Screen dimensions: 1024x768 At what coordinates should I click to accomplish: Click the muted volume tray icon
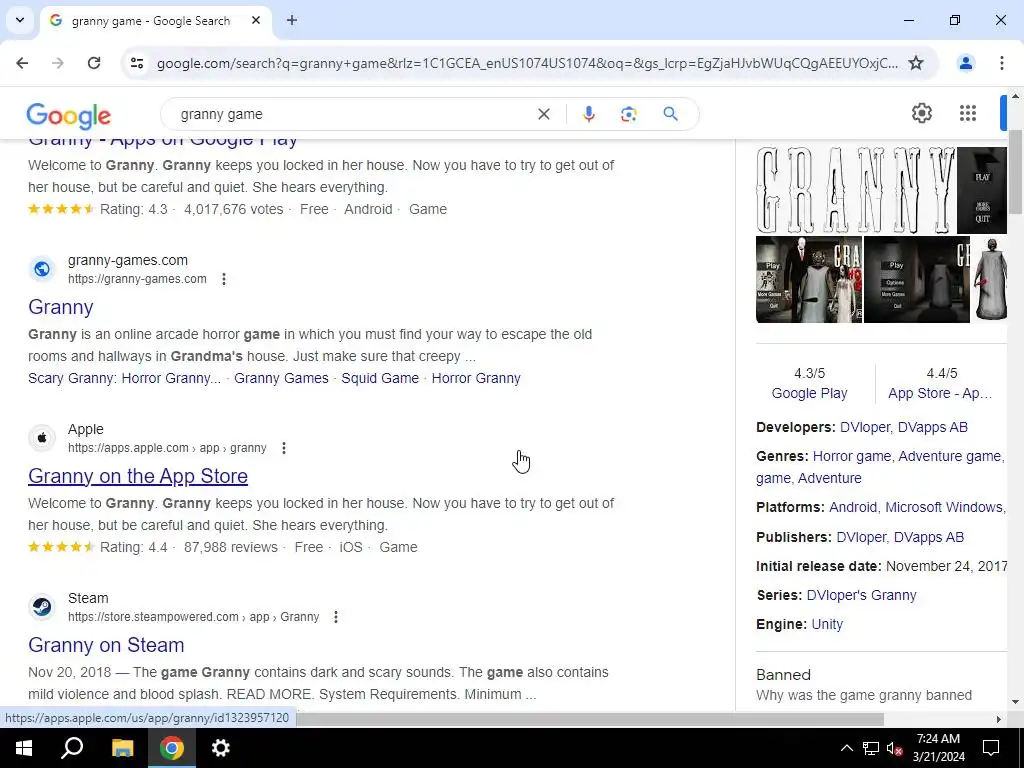(x=894, y=748)
